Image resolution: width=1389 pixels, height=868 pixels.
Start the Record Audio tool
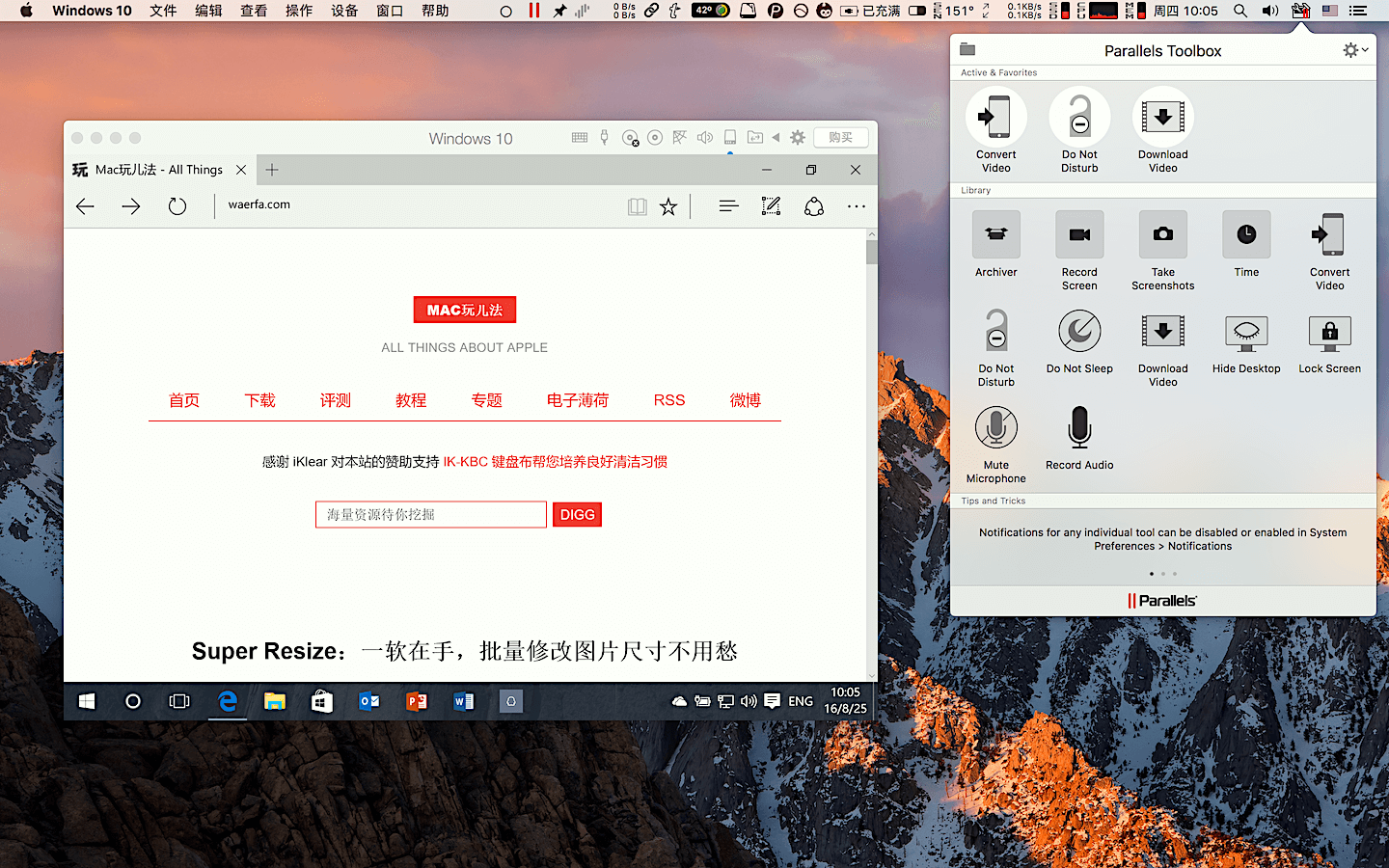click(x=1079, y=437)
